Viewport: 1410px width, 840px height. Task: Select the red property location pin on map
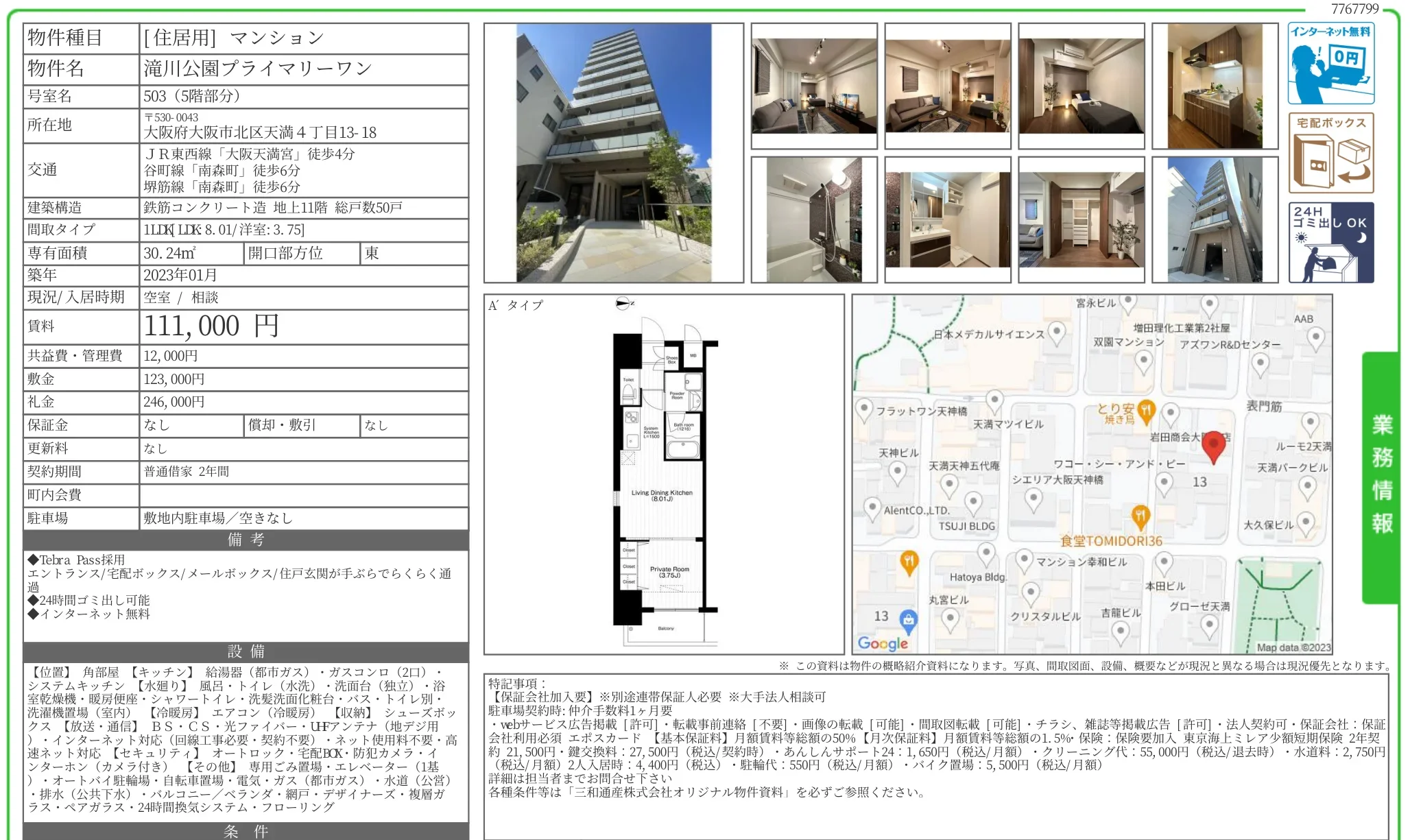[1215, 446]
